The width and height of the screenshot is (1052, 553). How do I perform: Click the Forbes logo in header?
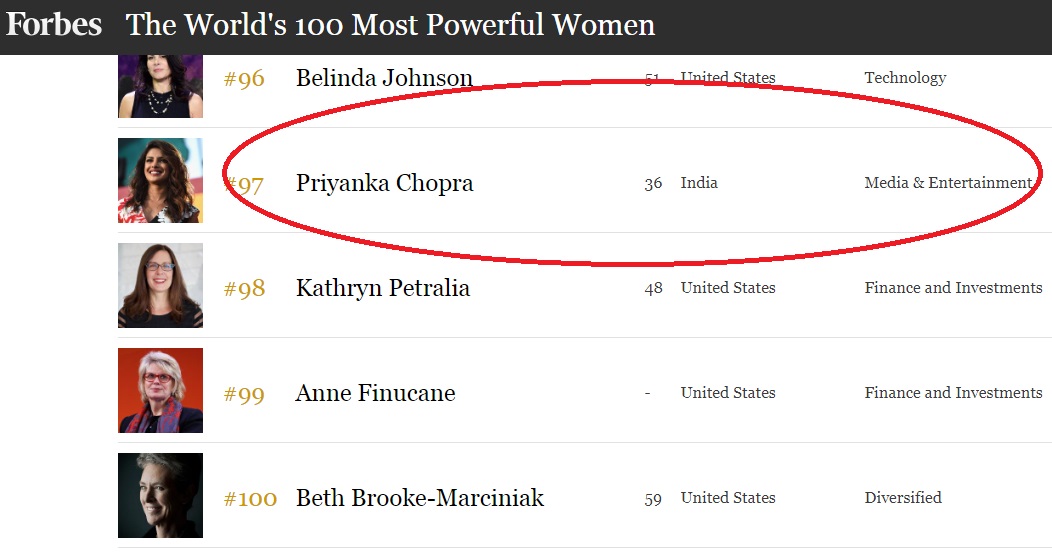(54, 25)
